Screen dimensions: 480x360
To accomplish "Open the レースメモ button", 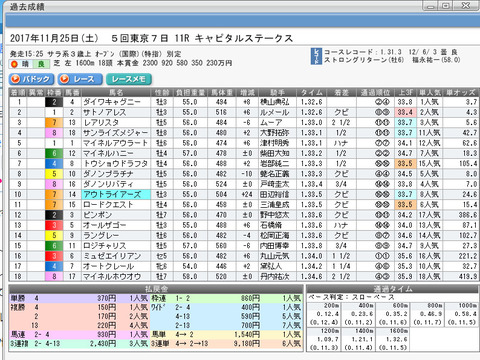I will click(129, 79).
